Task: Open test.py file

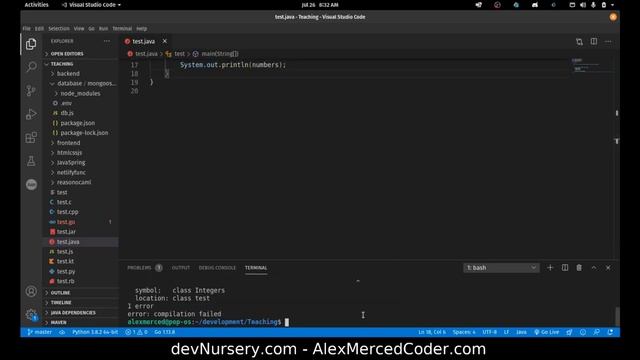Action: pyautogui.click(x=81, y=271)
